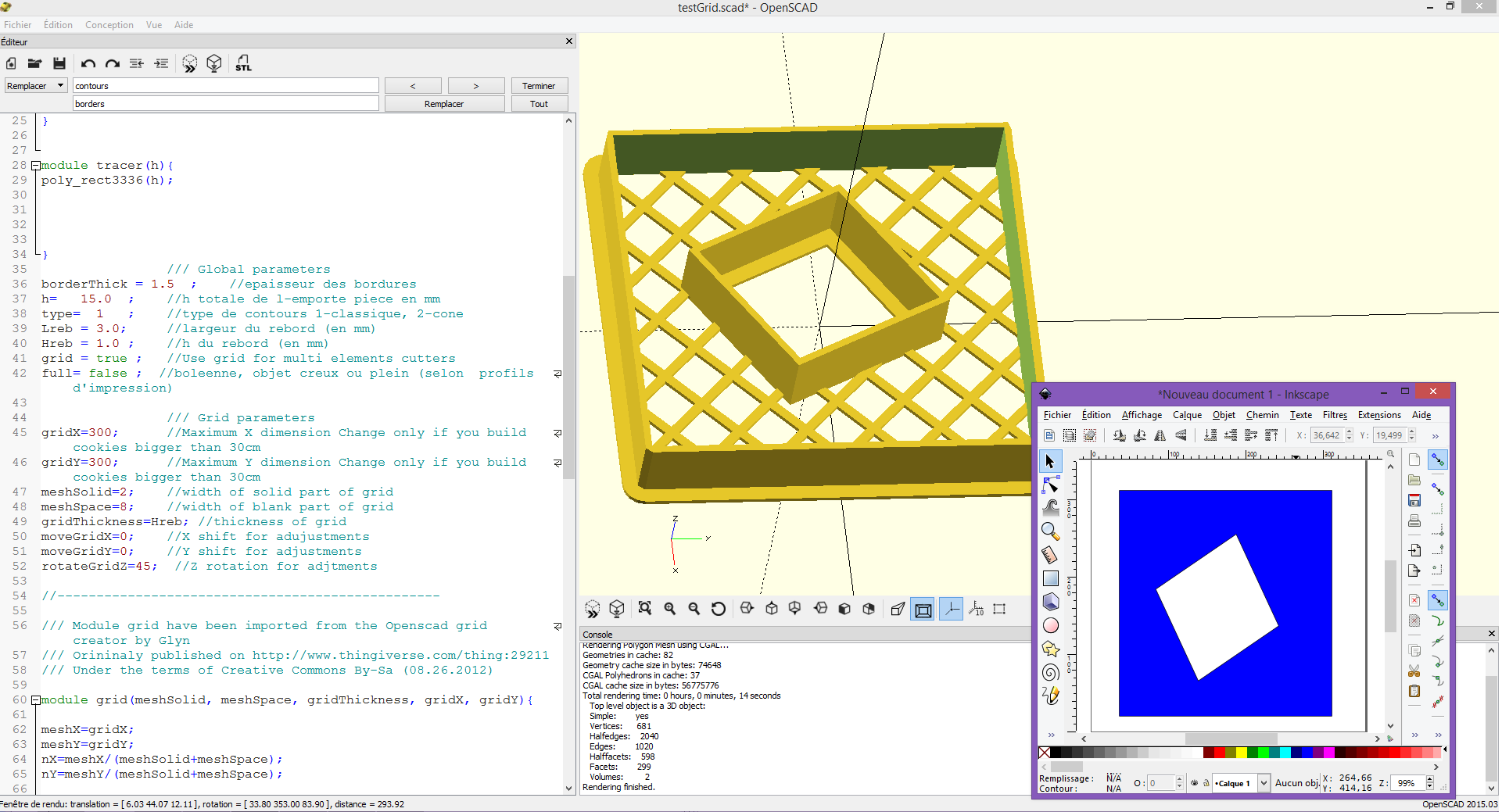Viewport: 1502px width, 812px height.
Task: Expand the overflowing Inkscape toolbar chevron
Action: [1436, 435]
